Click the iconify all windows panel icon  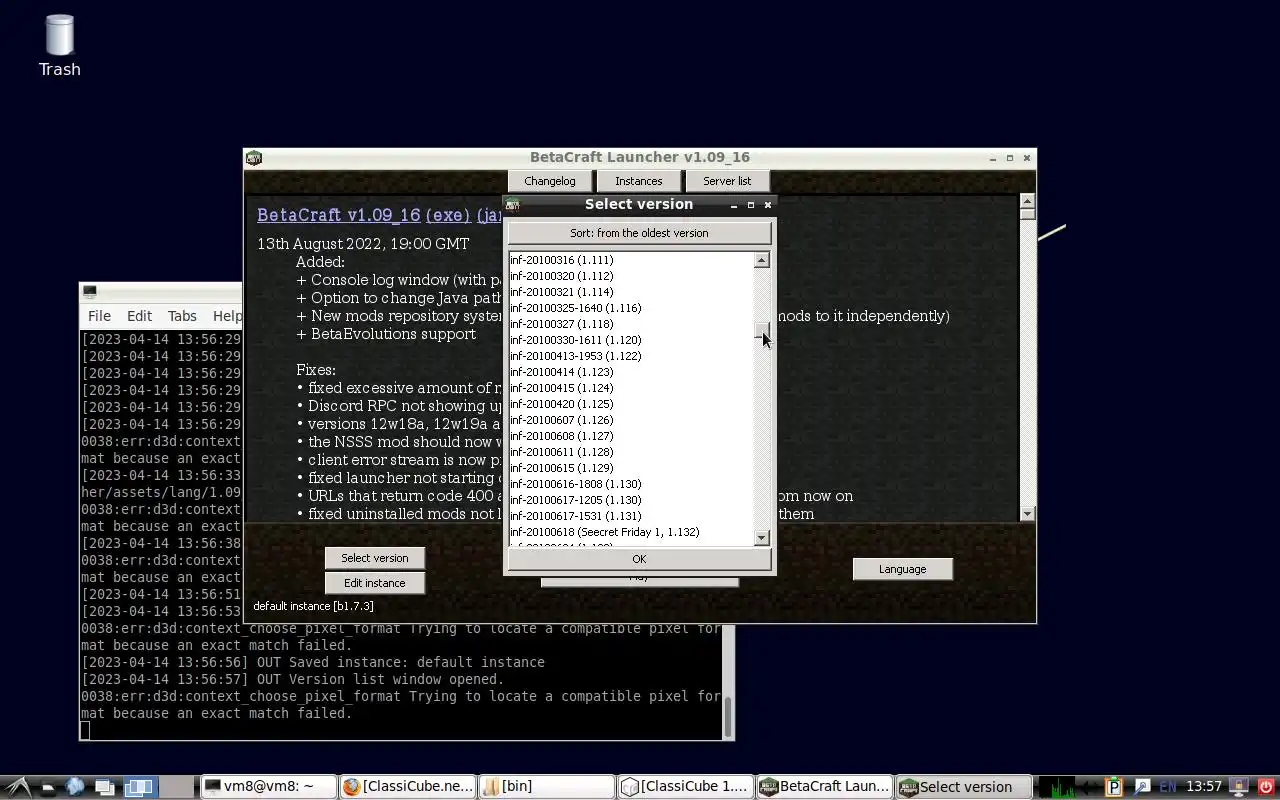(104, 787)
